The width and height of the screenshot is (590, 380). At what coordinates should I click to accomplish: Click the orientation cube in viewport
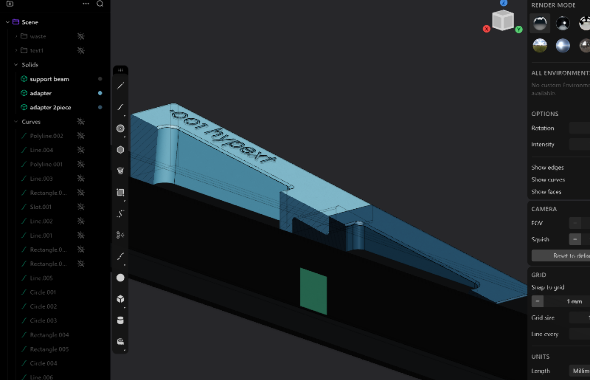503,20
